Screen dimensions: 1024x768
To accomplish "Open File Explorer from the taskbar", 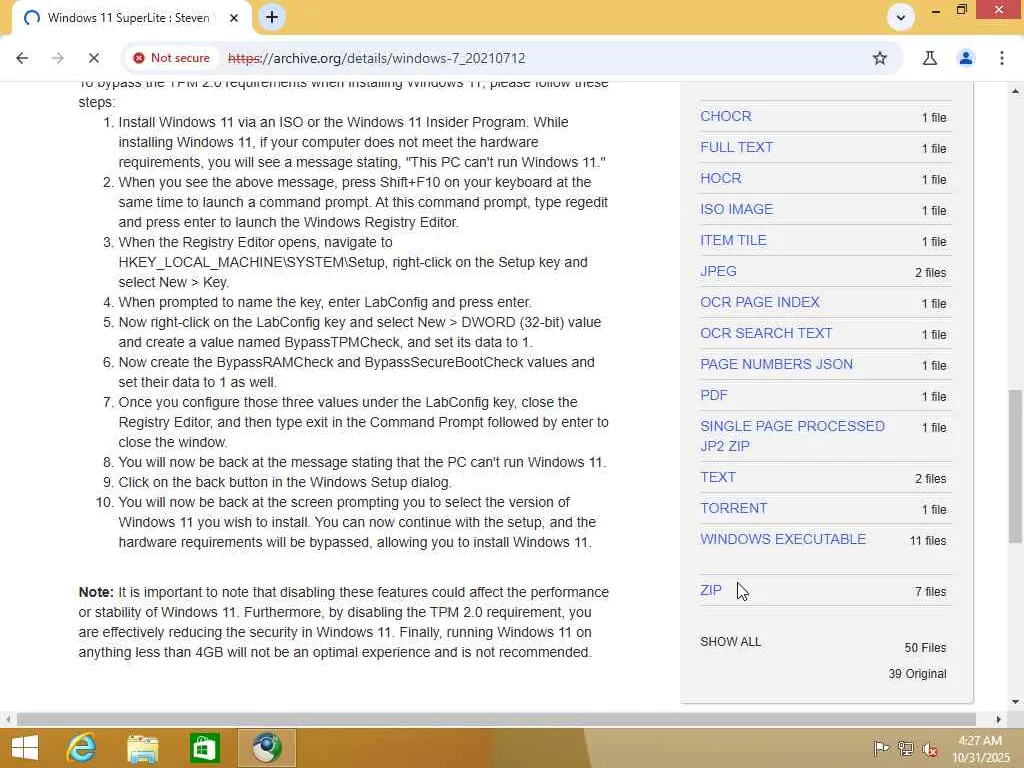I will point(142,748).
